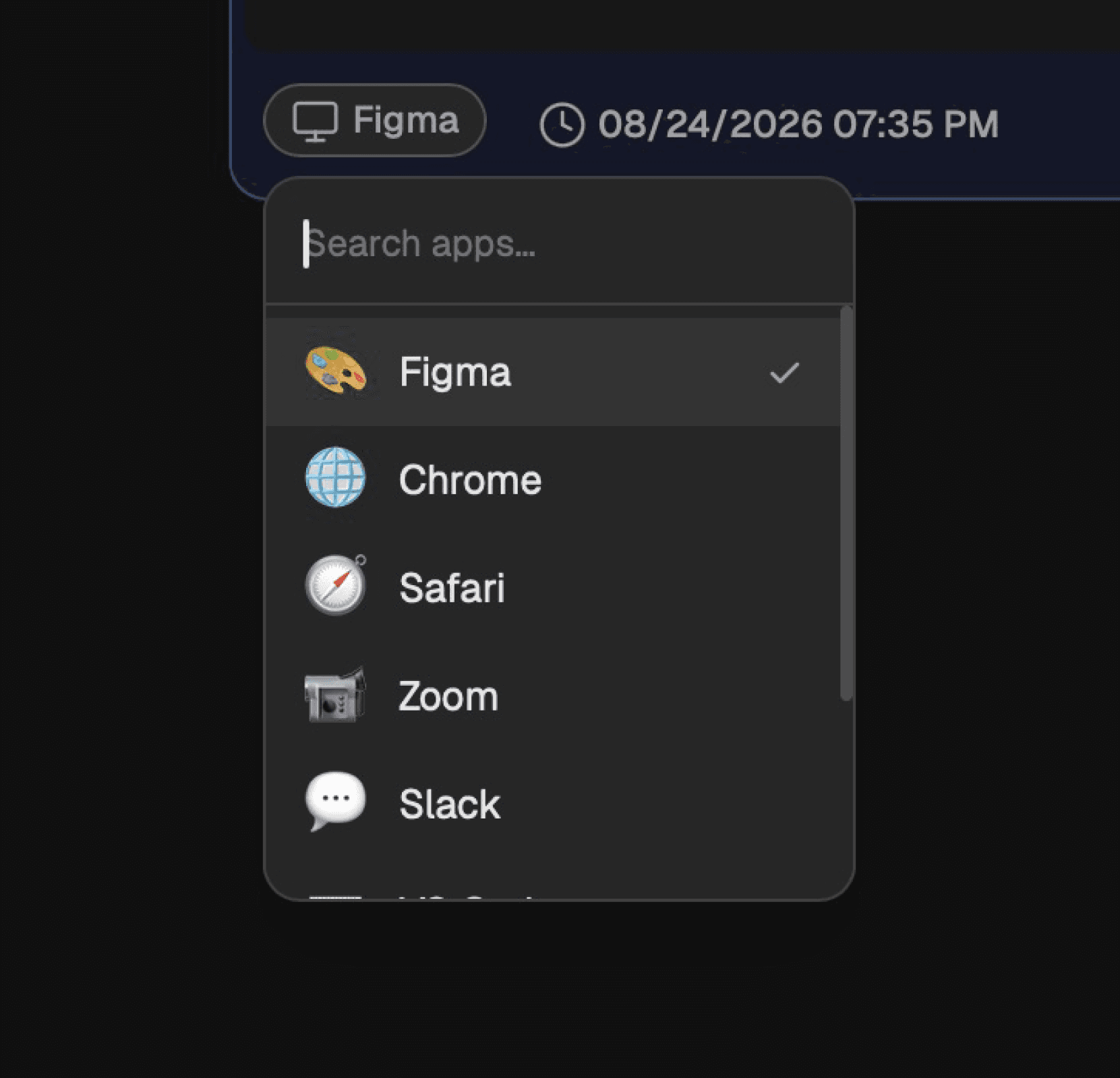Viewport: 1120px width, 1078px height.
Task: Click the monitor icon in Figma chip
Action: click(315, 122)
